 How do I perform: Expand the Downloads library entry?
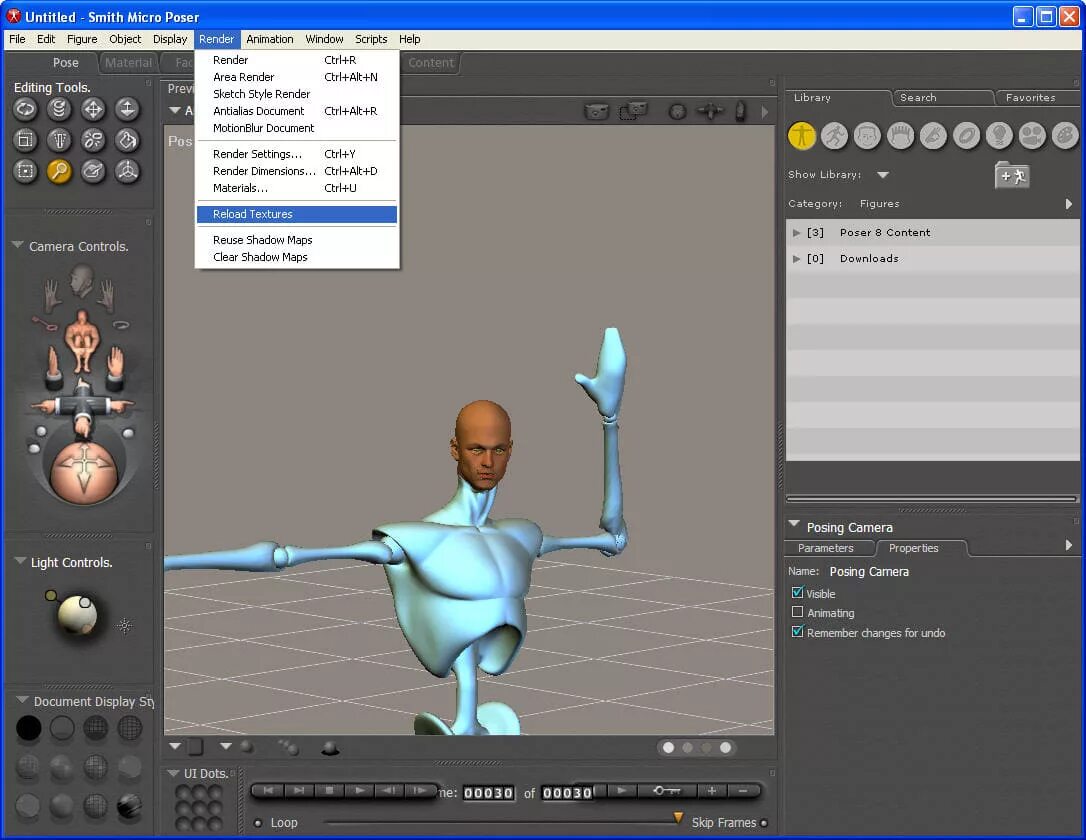click(795, 258)
